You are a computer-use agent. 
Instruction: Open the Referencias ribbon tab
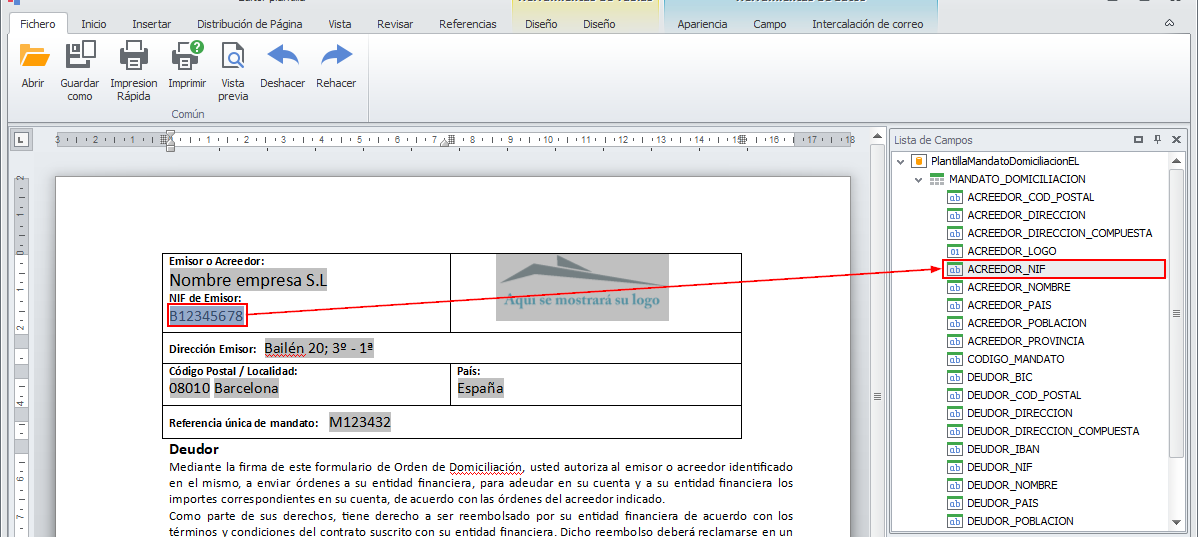point(468,24)
